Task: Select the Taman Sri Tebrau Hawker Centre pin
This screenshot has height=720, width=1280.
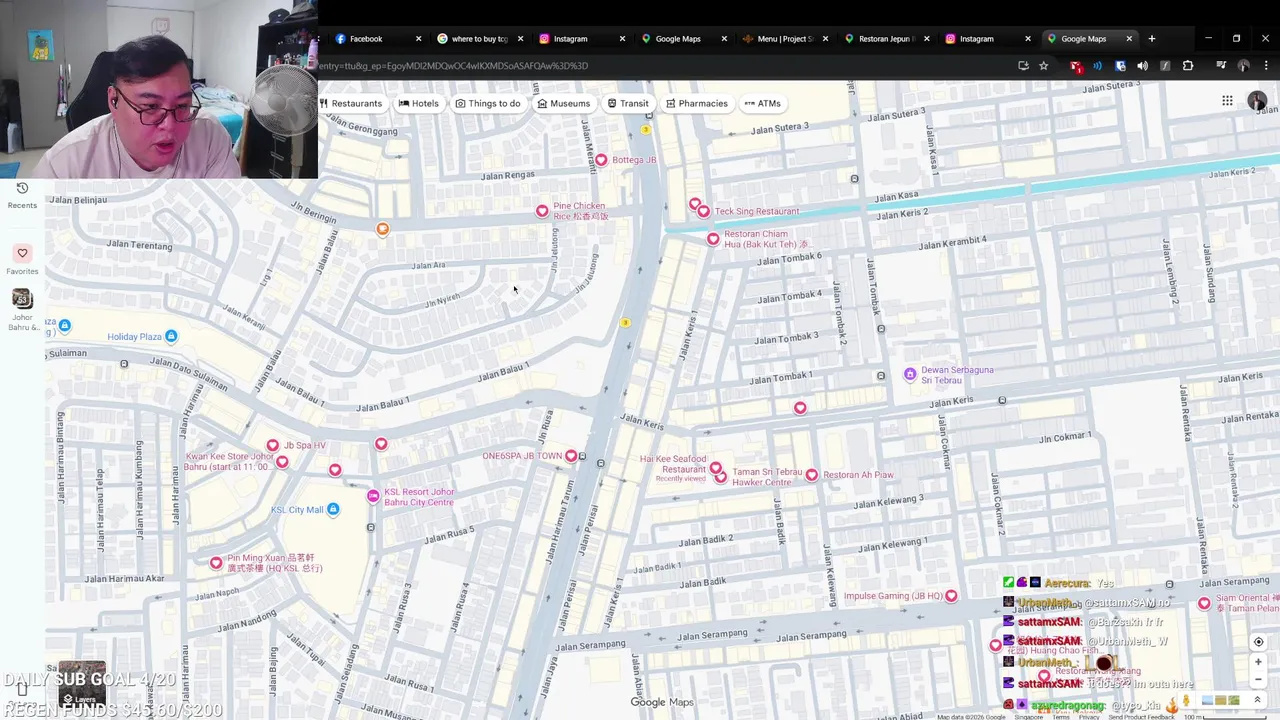Action: point(721,477)
